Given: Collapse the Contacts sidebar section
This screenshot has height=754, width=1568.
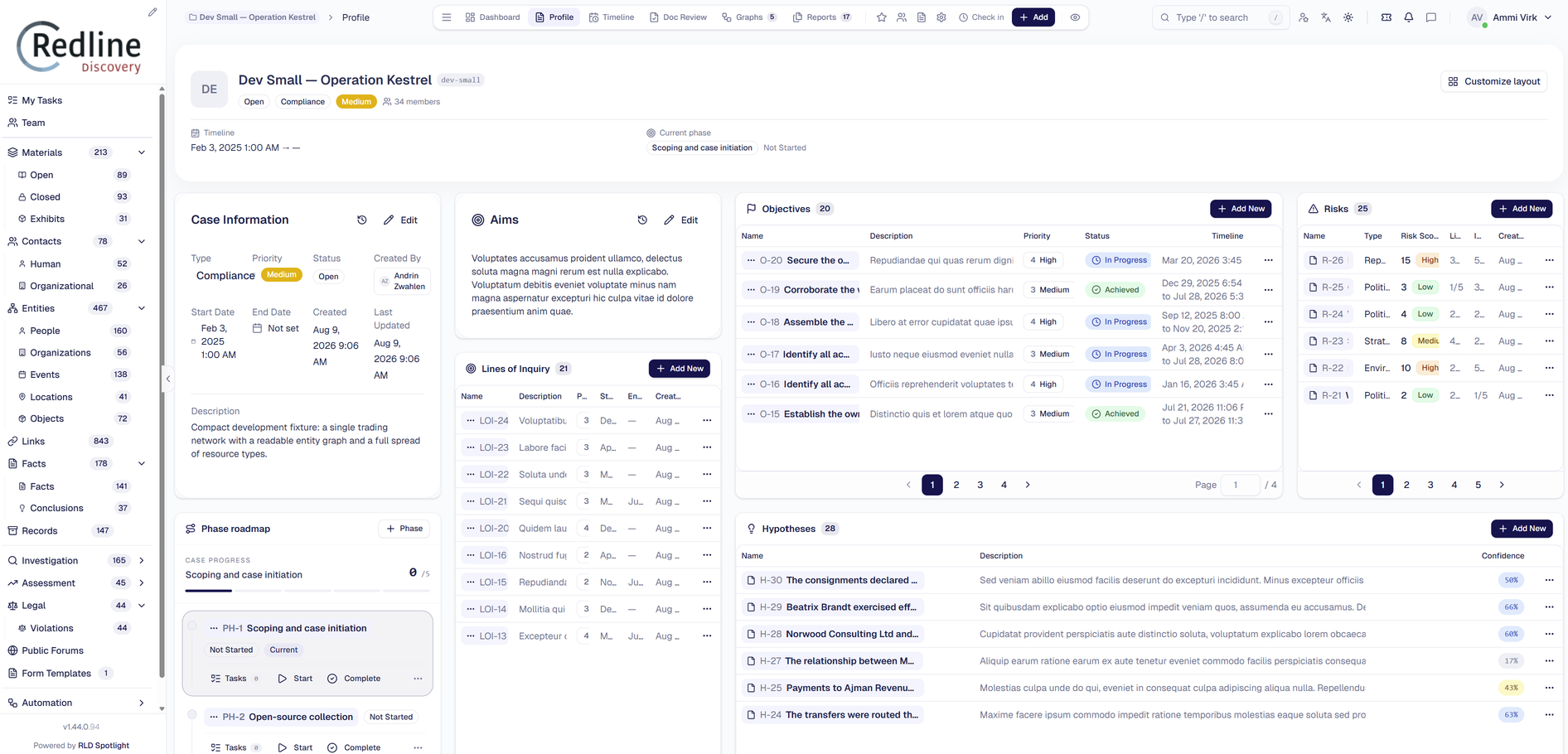Looking at the screenshot, I should coord(142,242).
